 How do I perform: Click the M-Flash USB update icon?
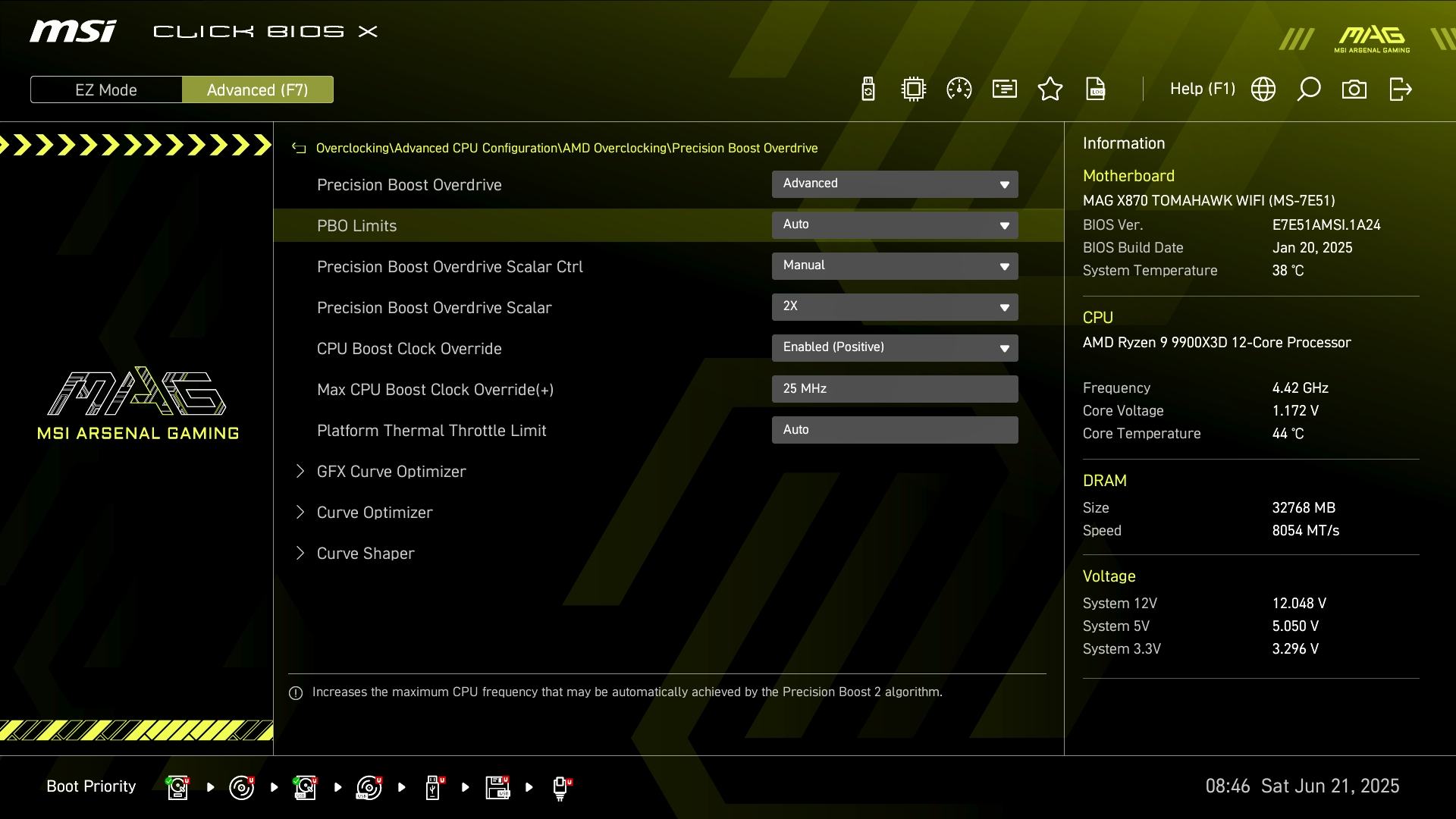(x=868, y=89)
